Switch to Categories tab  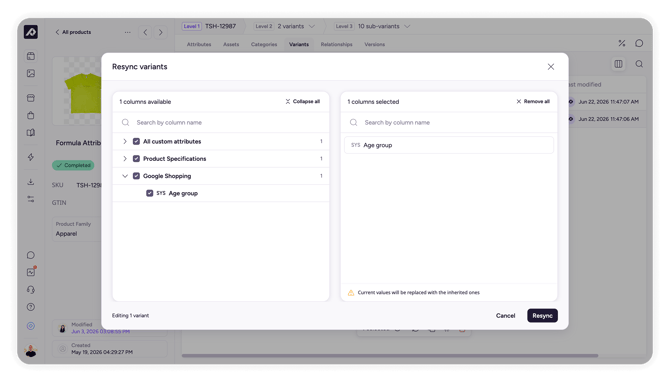click(264, 44)
